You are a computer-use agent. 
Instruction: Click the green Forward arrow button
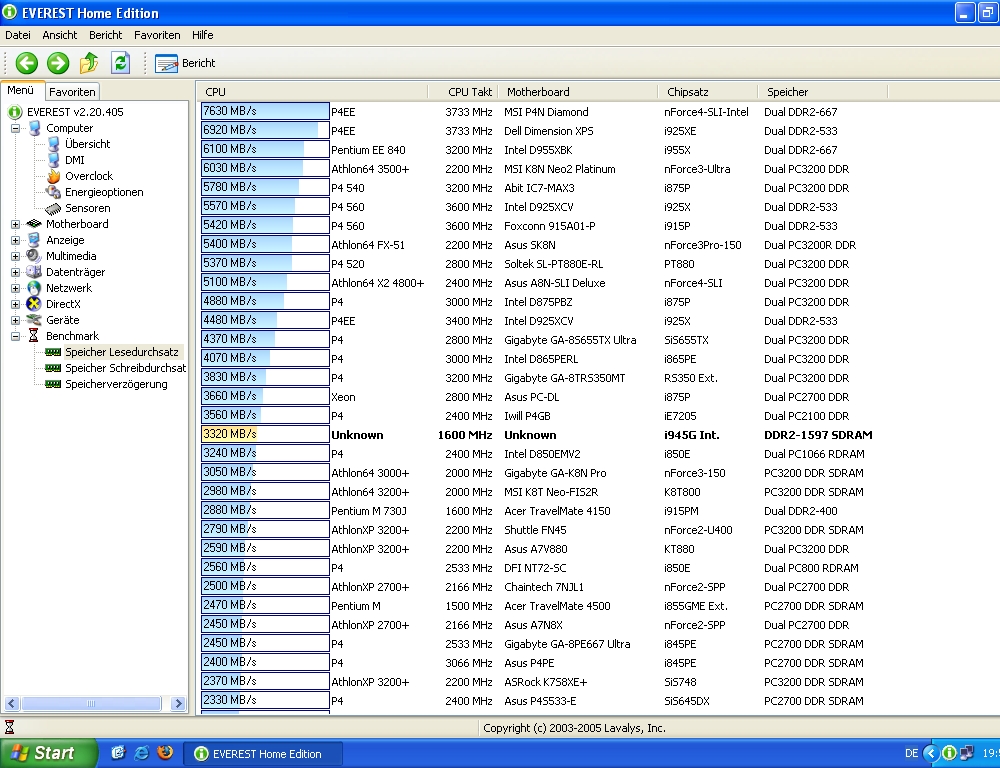click(x=58, y=63)
